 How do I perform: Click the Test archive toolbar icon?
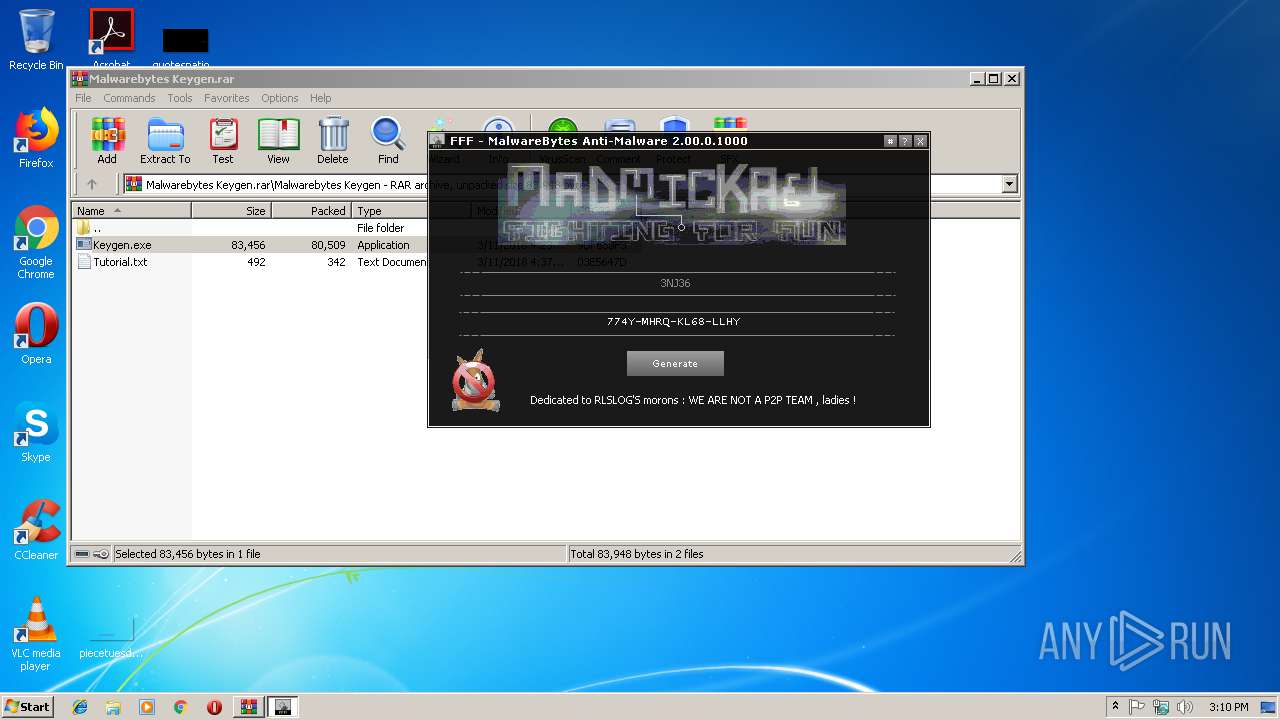click(x=223, y=141)
